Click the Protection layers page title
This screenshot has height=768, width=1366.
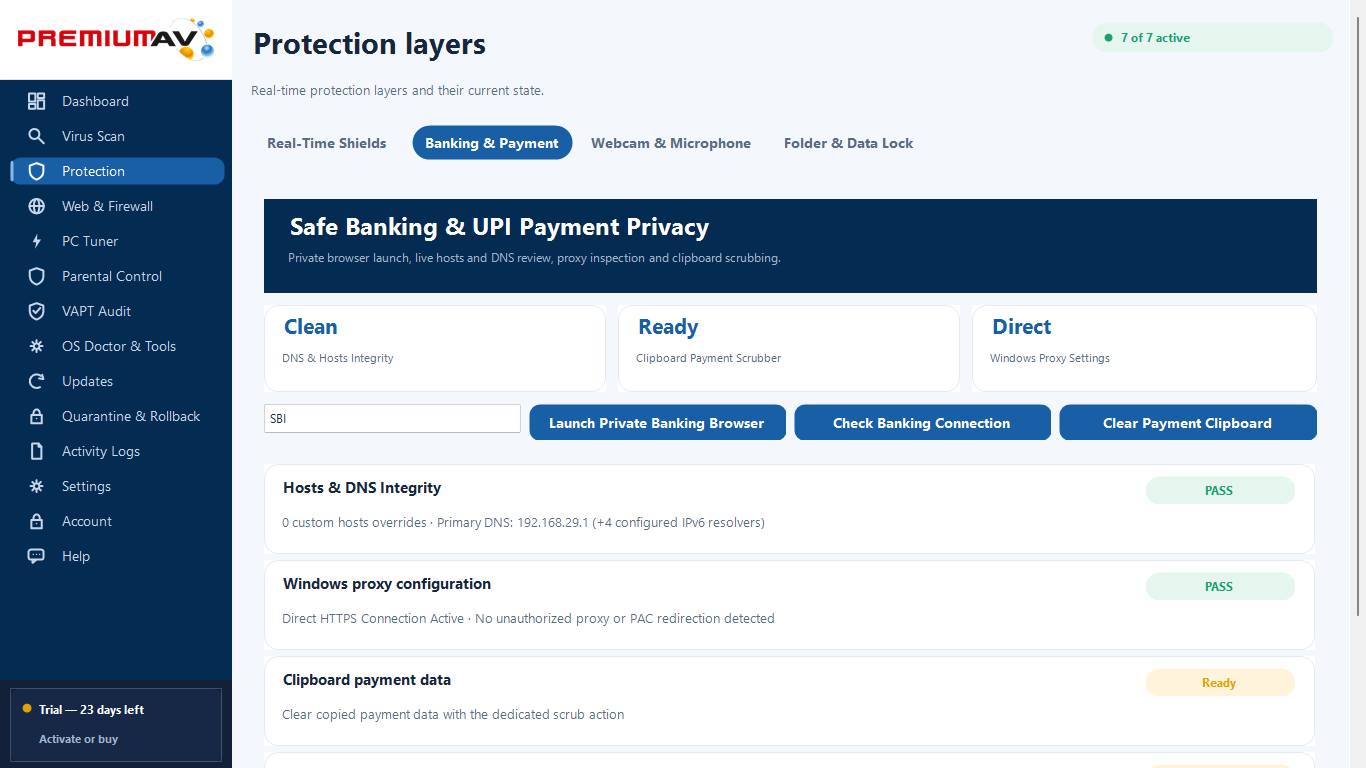(369, 44)
